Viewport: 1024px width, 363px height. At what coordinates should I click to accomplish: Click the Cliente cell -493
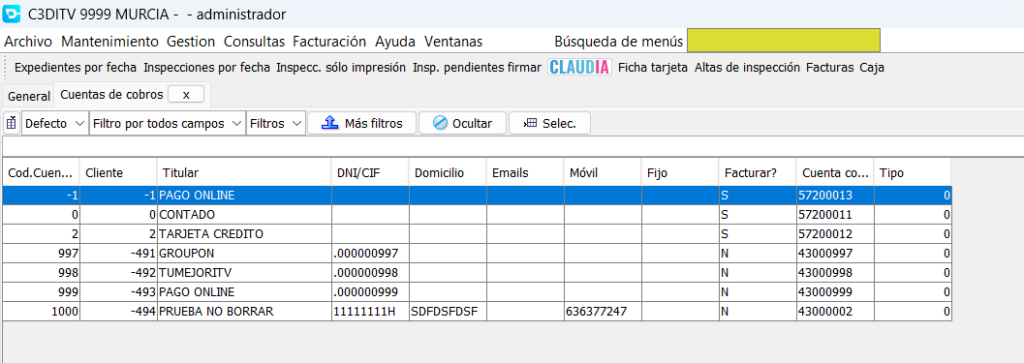(x=119, y=292)
